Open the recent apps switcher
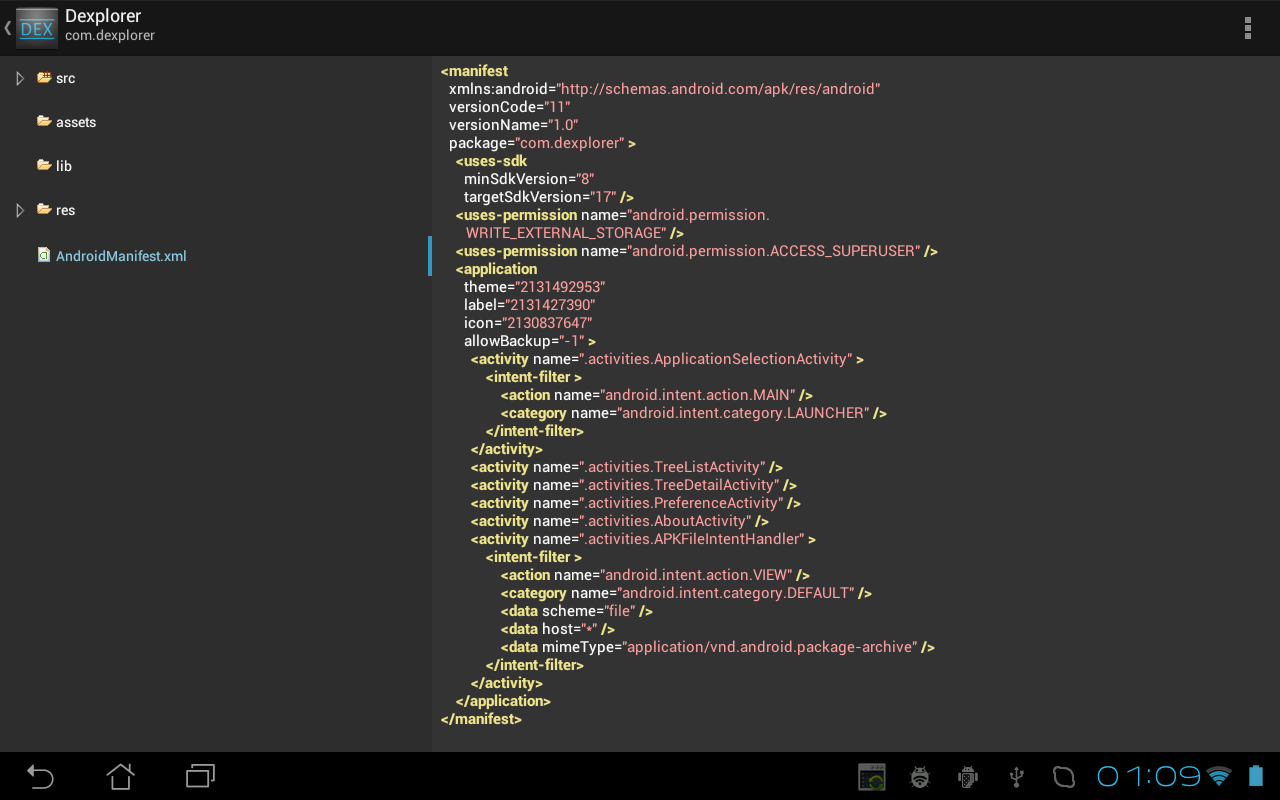The image size is (1280, 800). tap(200, 776)
